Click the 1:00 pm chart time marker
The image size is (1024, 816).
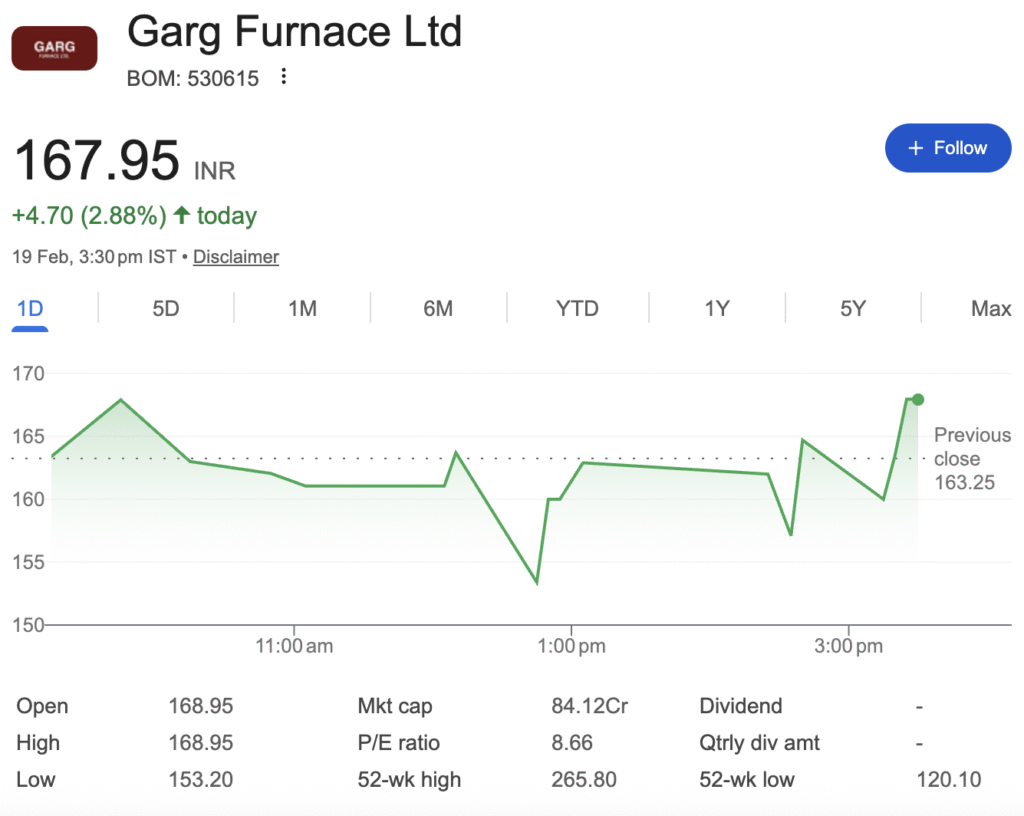pos(571,646)
